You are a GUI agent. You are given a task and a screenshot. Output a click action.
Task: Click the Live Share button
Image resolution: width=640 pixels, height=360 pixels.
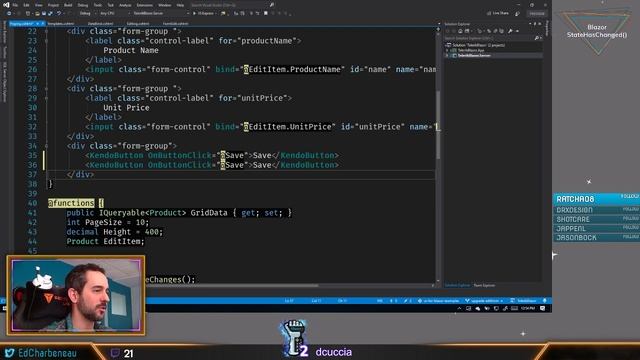click(x=498, y=13)
